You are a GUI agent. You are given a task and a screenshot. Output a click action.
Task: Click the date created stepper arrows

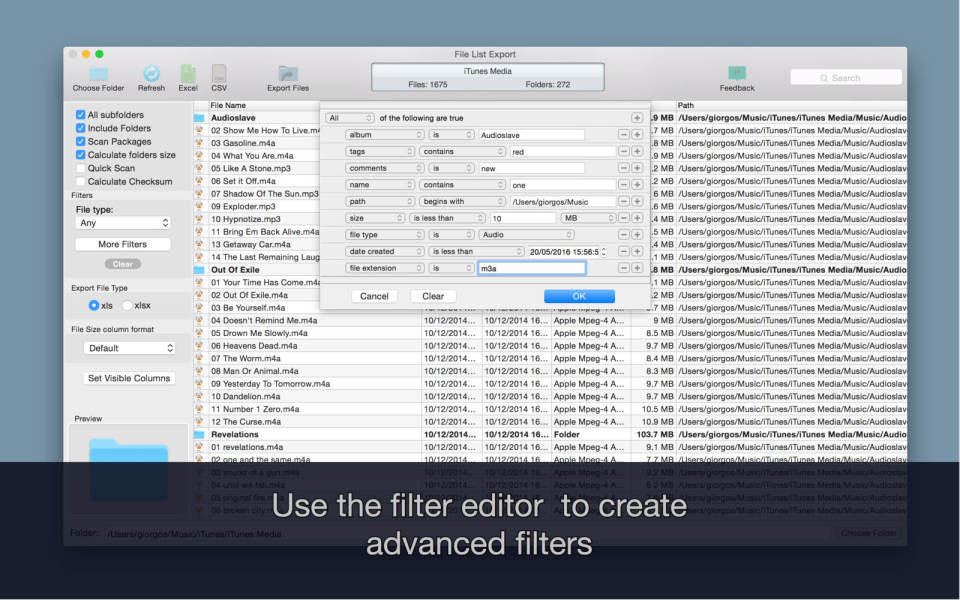coord(604,252)
